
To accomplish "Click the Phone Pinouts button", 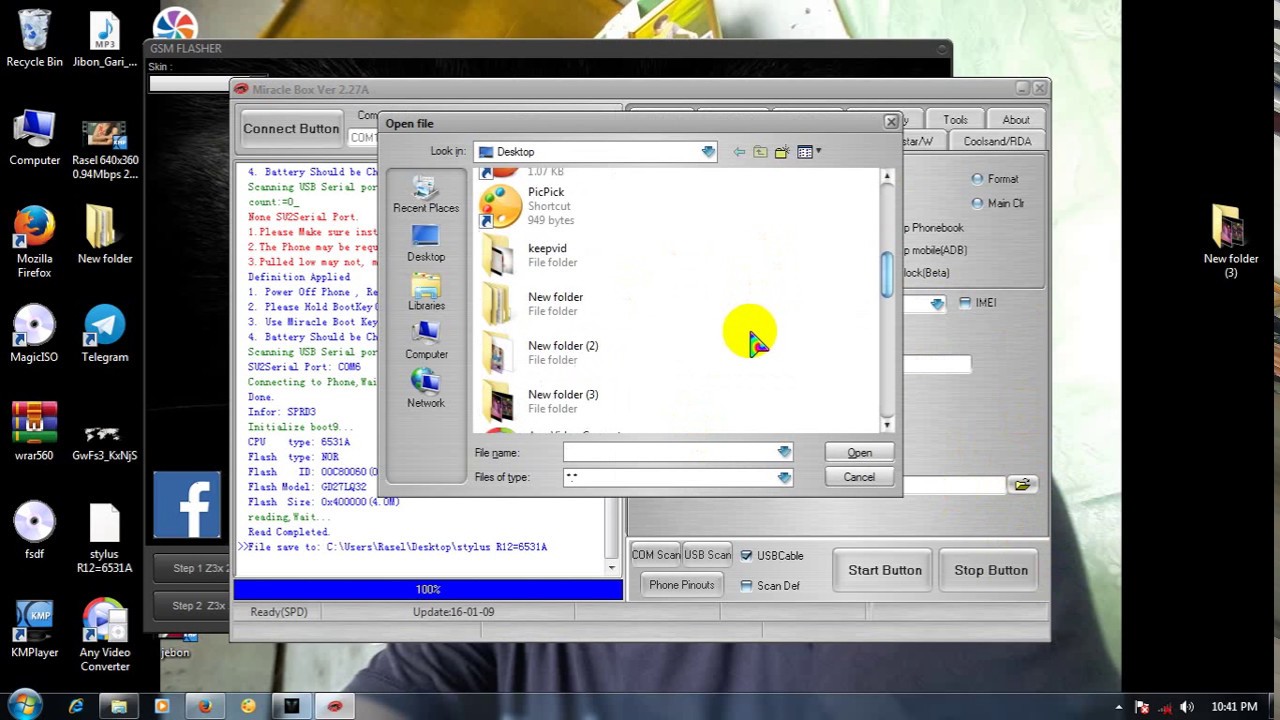I will 682,585.
